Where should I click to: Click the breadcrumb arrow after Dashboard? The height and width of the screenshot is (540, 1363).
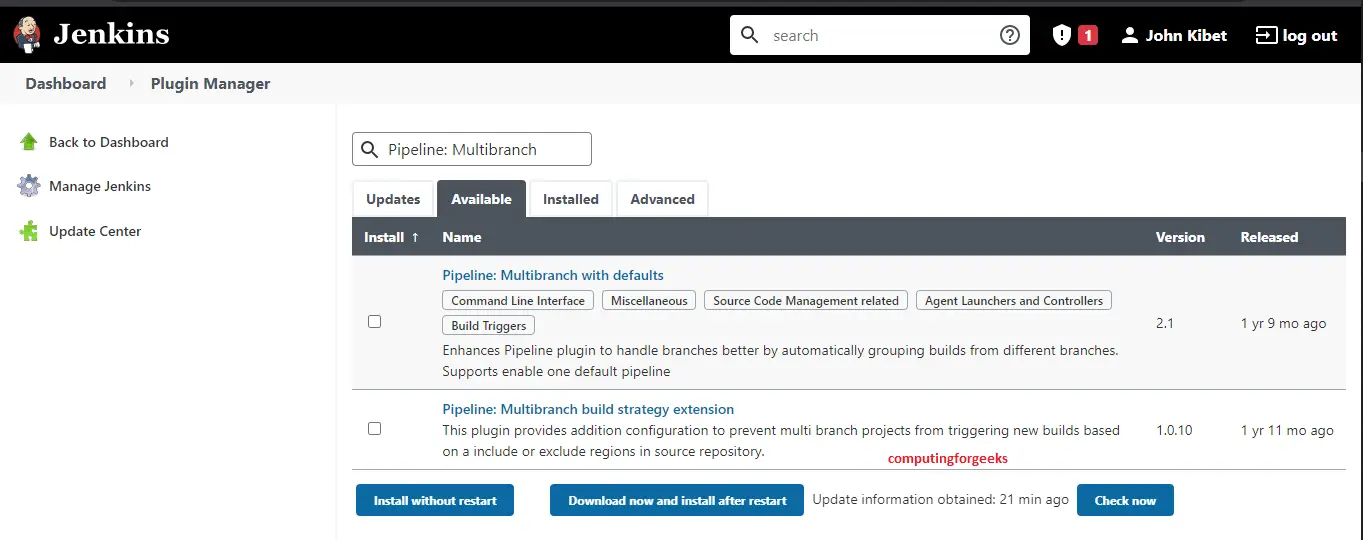(131, 84)
